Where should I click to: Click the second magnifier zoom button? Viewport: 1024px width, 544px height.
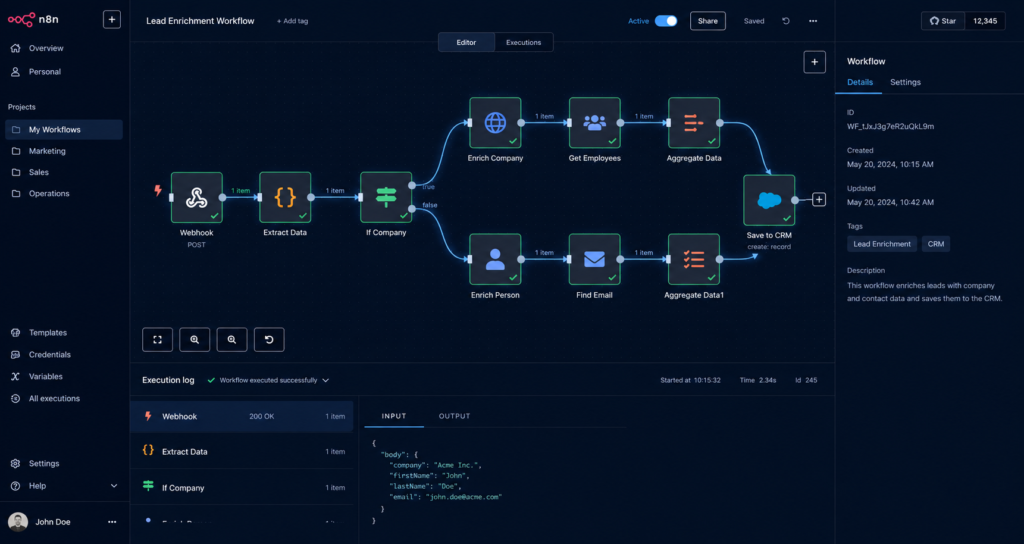[232, 340]
